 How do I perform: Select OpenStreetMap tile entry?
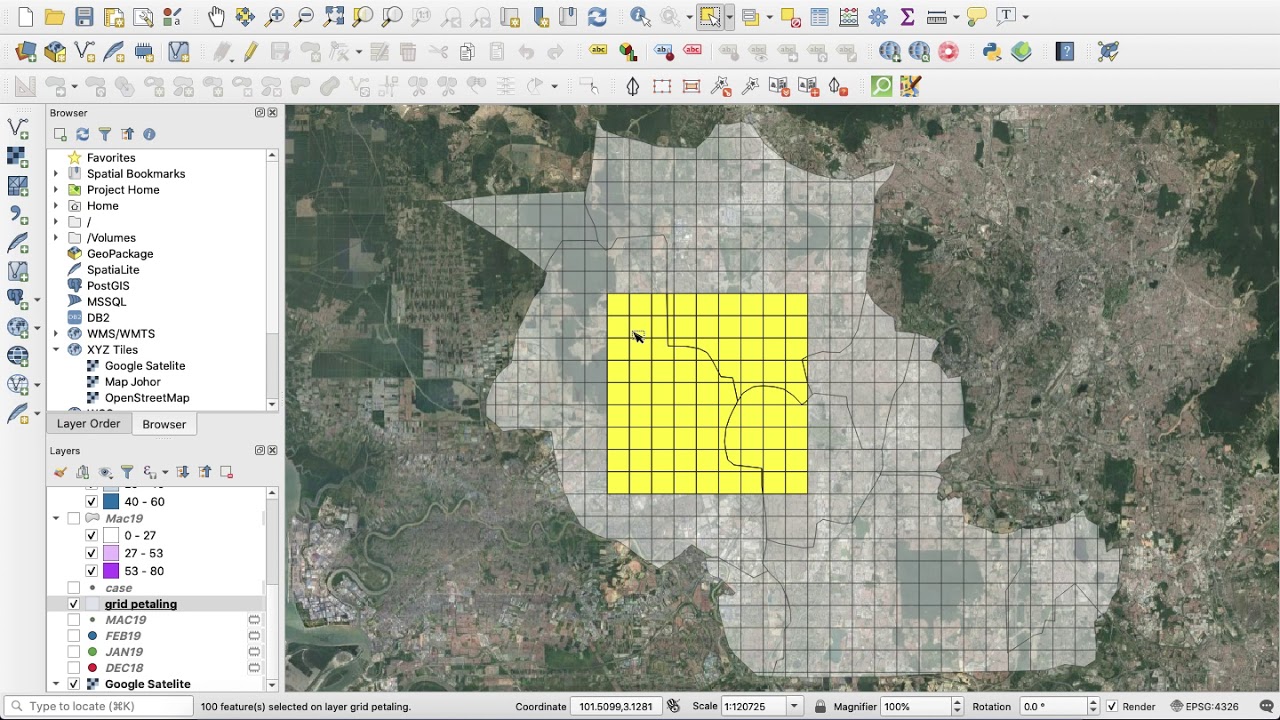tap(147, 398)
